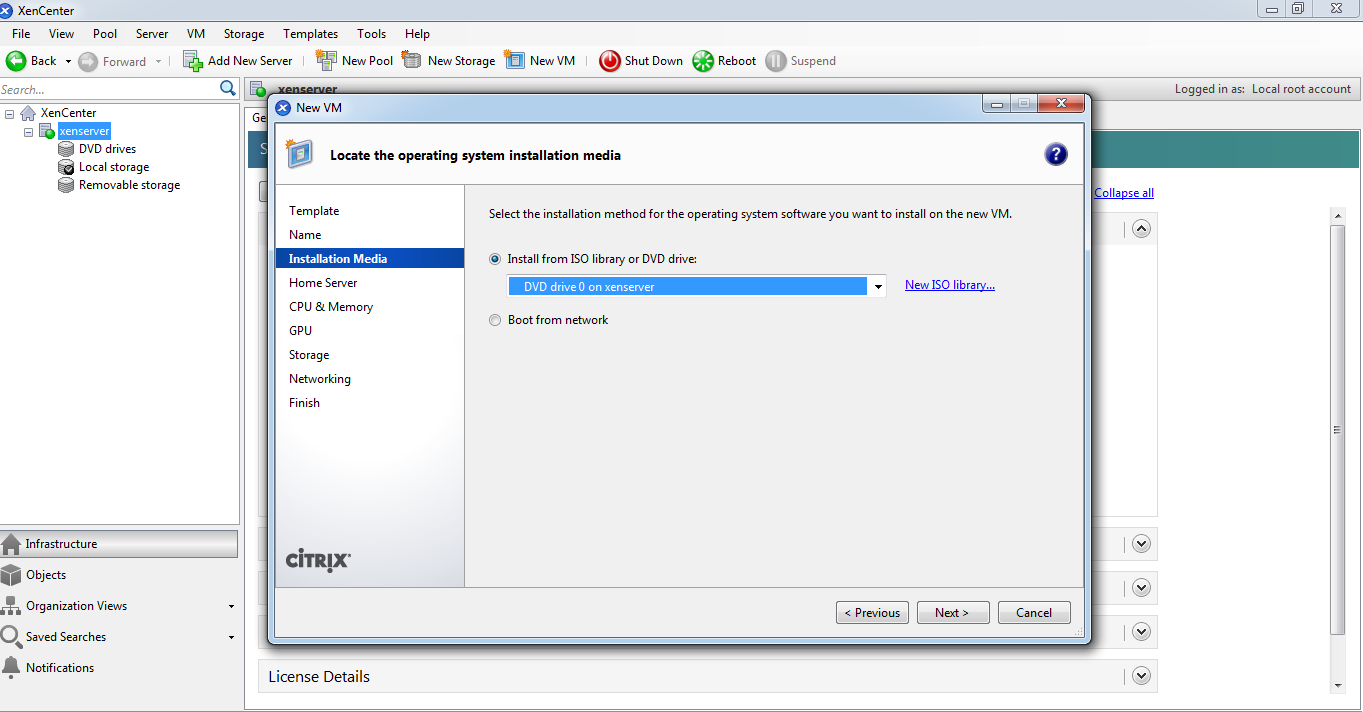Open the View menu
The width and height of the screenshot is (1363, 712).
coord(61,34)
